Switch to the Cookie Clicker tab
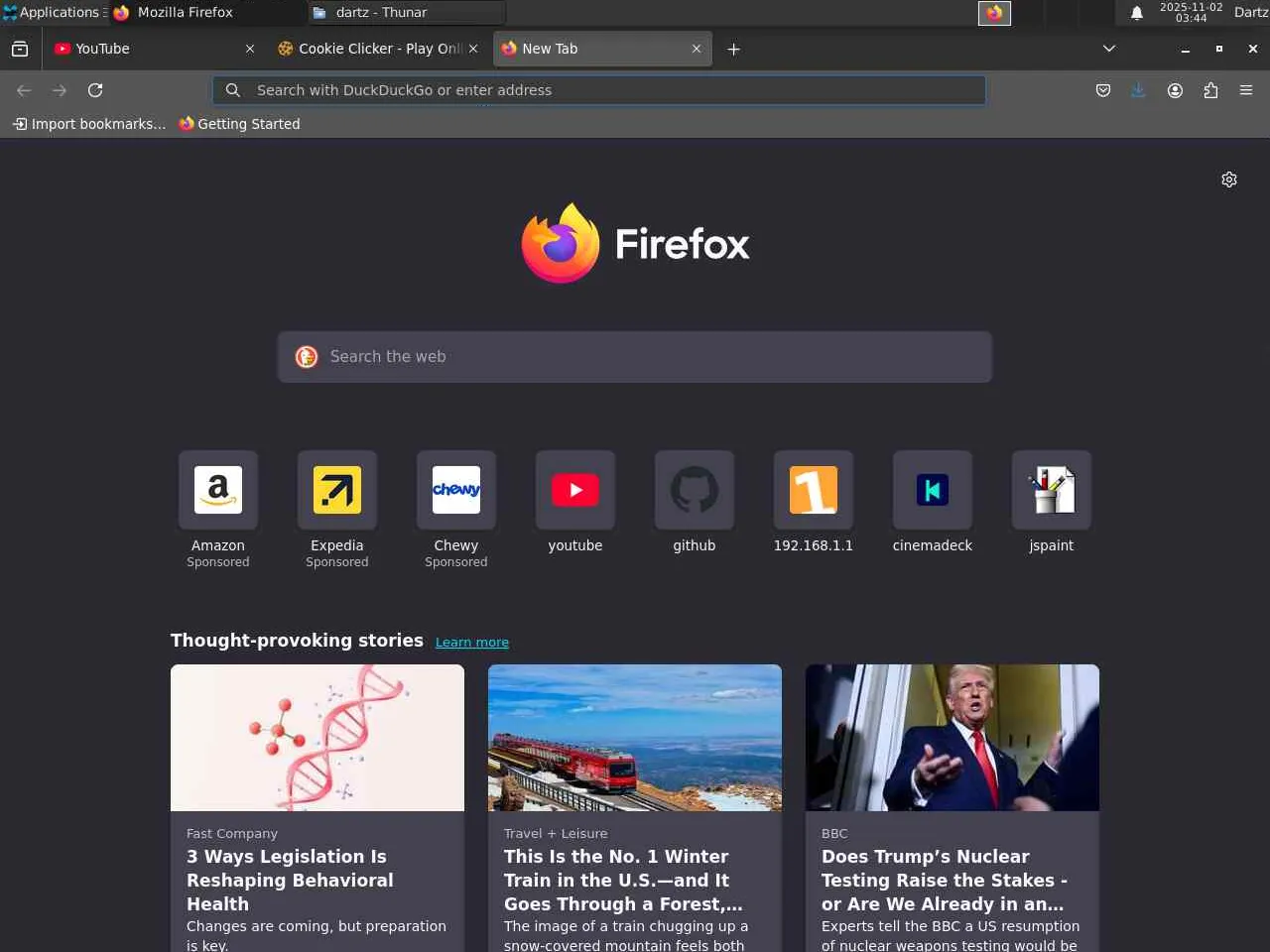1270x952 pixels. [x=377, y=49]
